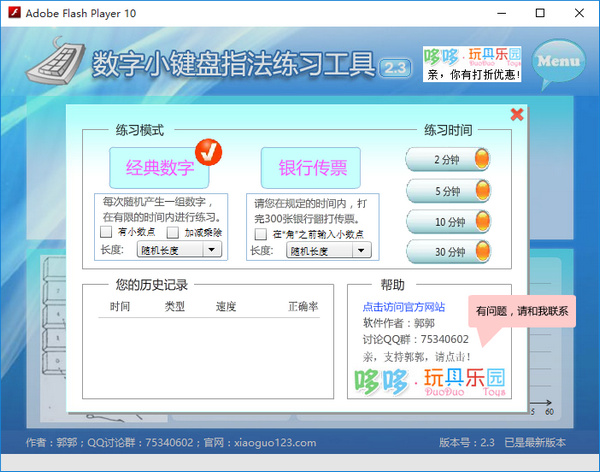Click the Adobe Flash Player title bar icon
Screen dimensions: 600x472
[x=15, y=13]
